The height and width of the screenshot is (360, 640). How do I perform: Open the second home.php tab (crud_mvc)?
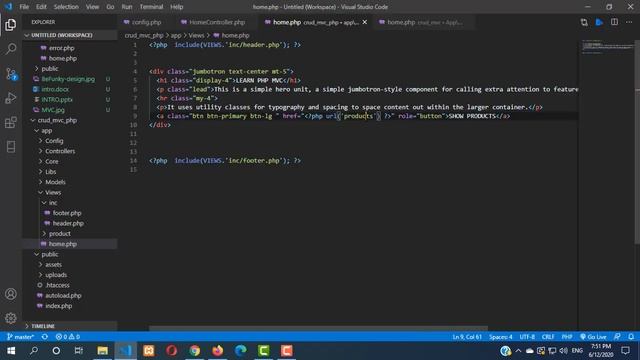(424, 22)
